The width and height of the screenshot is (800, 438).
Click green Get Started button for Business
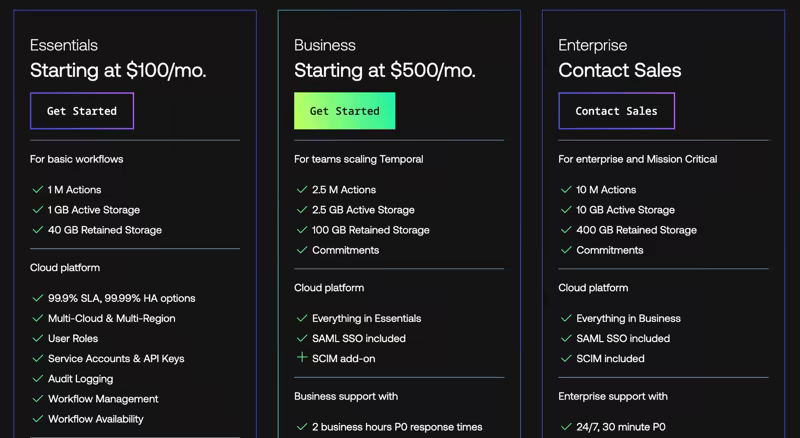[344, 111]
